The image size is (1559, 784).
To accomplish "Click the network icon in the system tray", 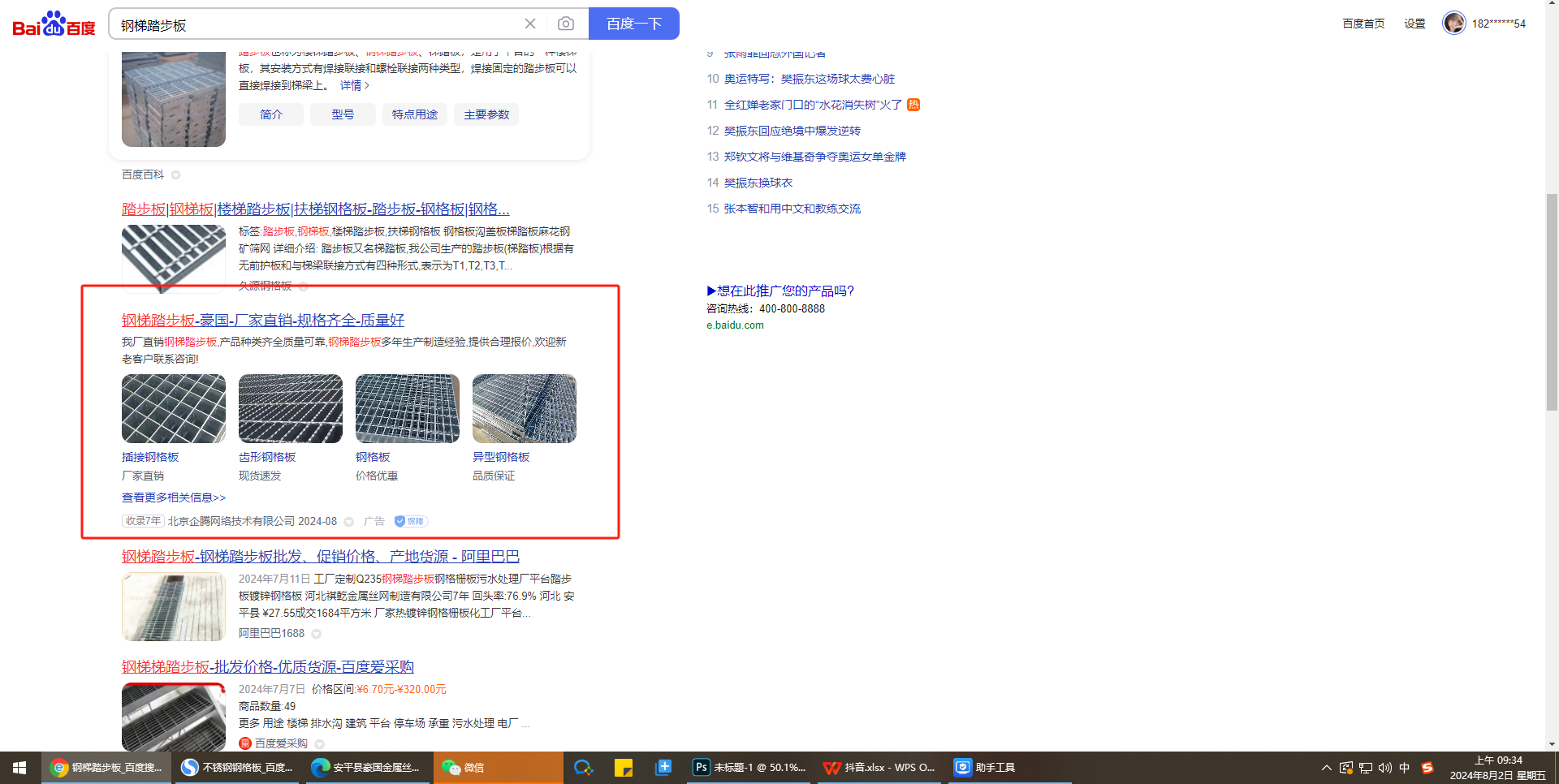I will [x=1365, y=768].
